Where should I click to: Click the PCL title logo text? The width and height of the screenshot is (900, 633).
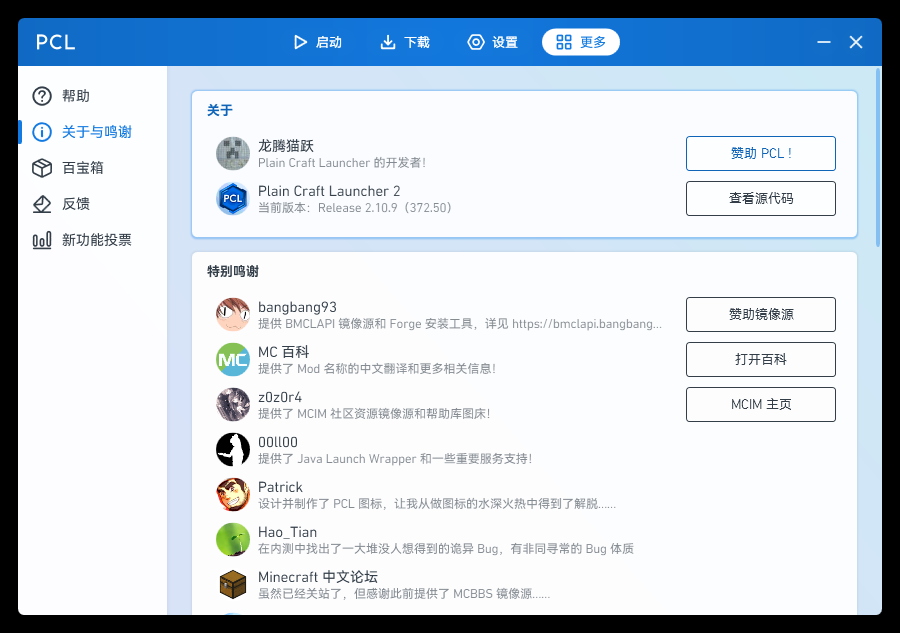click(55, 42)
